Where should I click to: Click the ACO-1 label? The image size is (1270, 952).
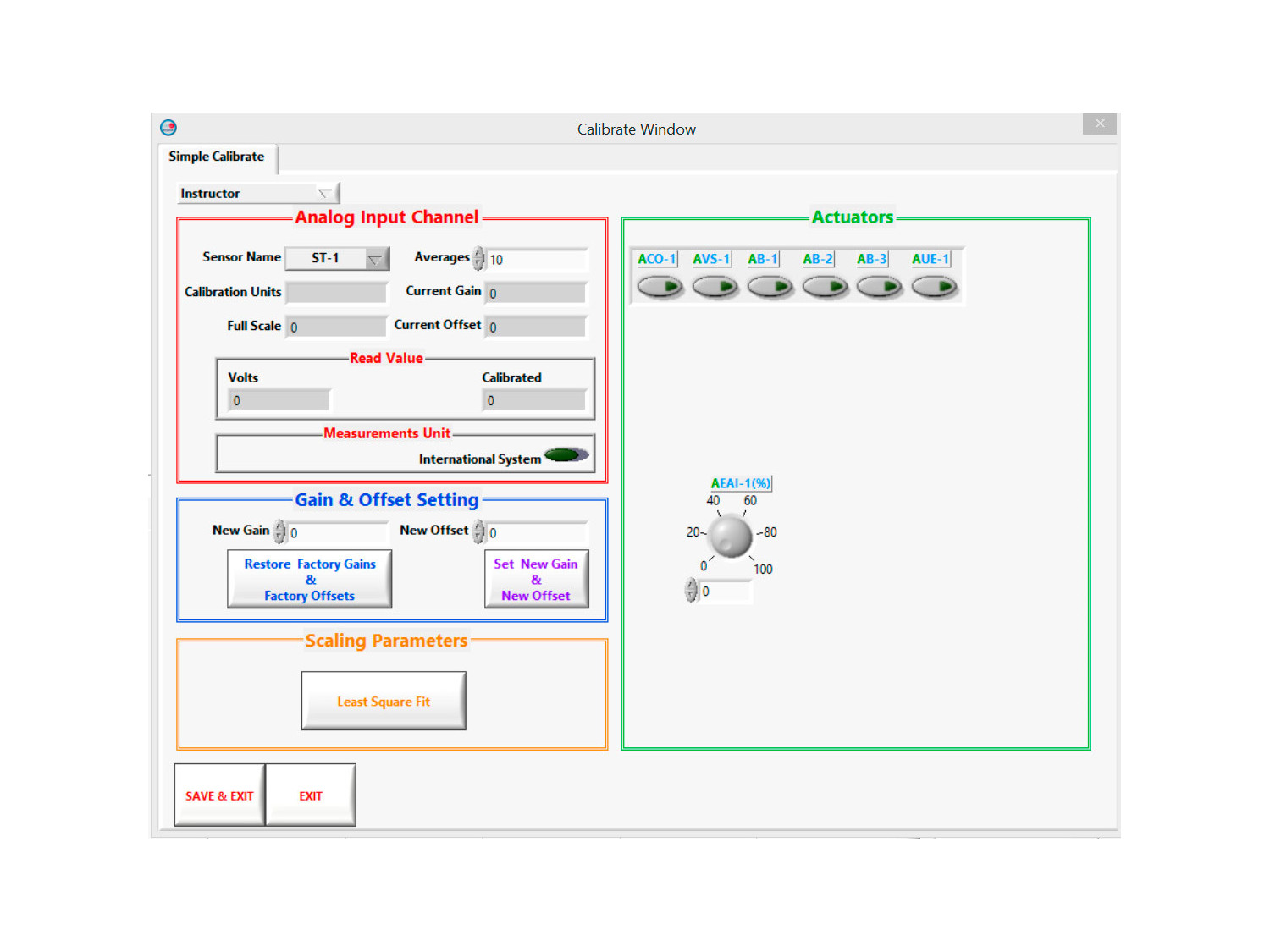click(x=657, y=259)
